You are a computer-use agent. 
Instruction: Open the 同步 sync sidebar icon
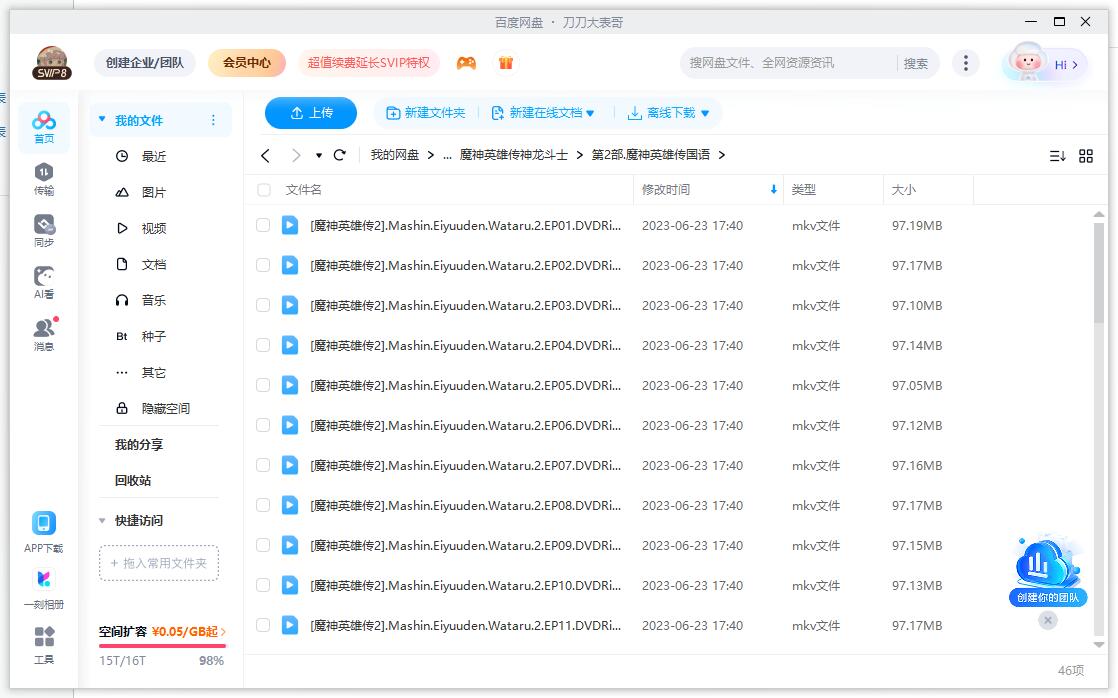43,231
